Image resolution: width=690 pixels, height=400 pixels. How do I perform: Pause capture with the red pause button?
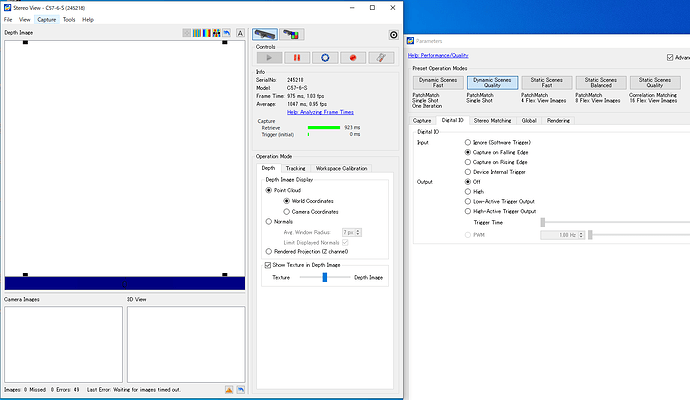click(297, 58)
